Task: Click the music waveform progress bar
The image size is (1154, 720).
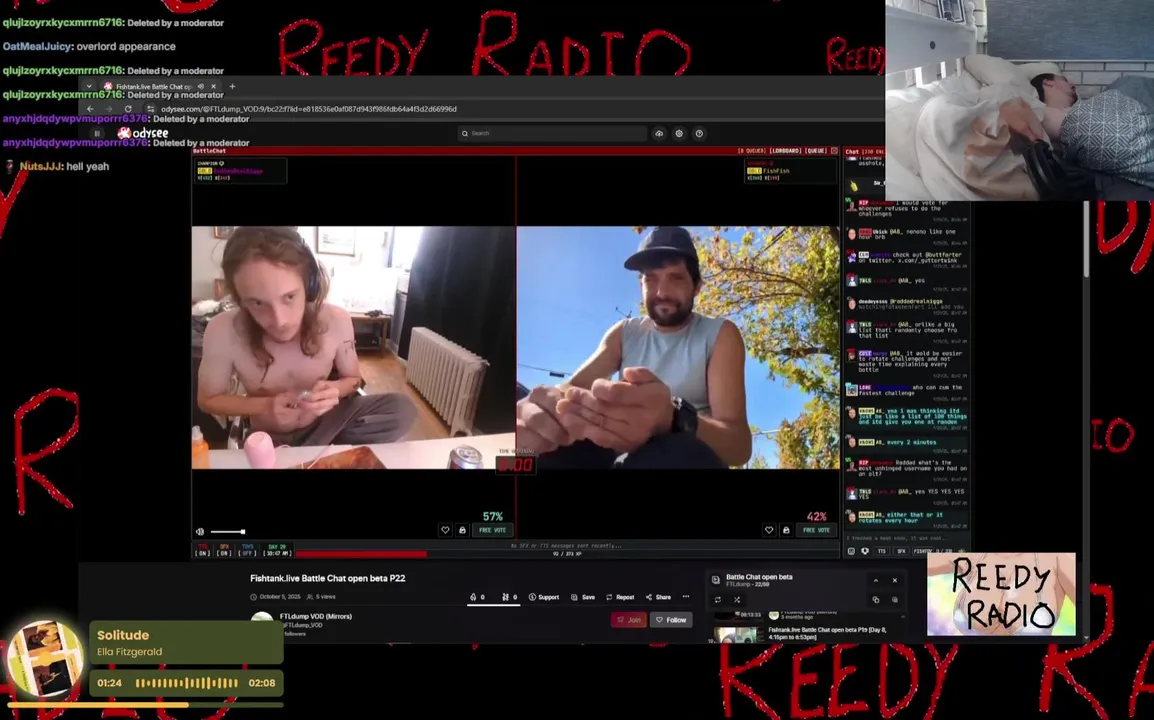Action: point(186,683)
